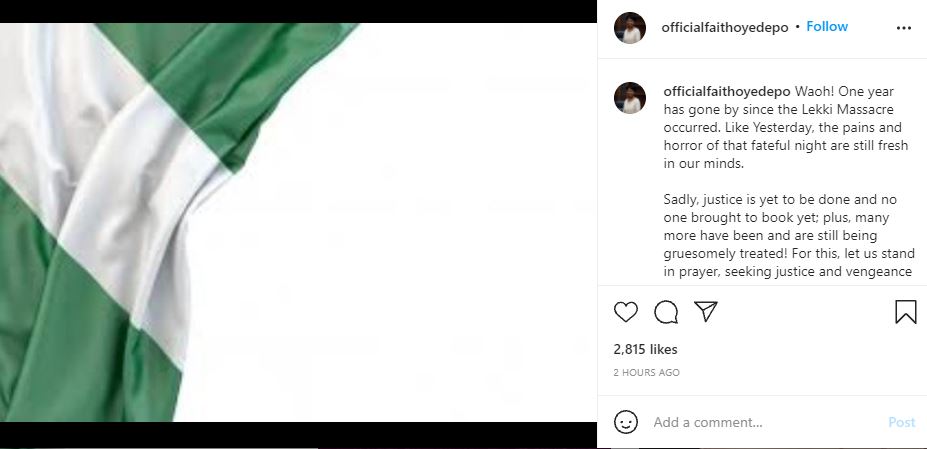Open officialfaithoyedepo profile from the header username
927x449 pixels.
pos(724,27)
